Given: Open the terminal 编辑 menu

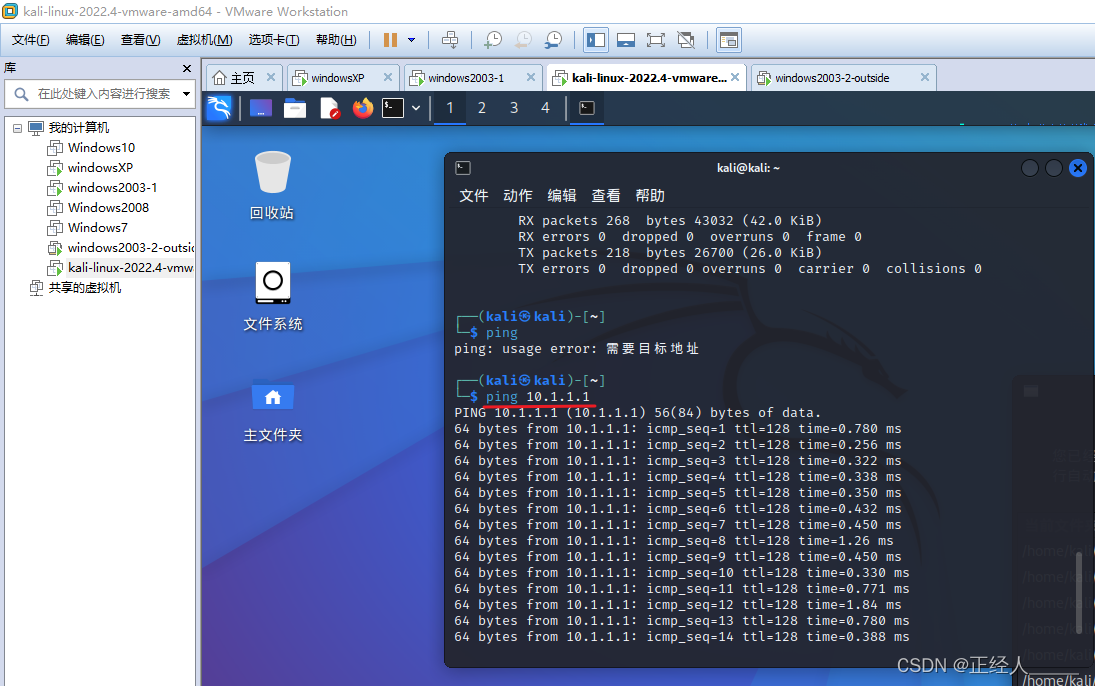Looking at the screenshot, I should click(x=561, y=196).
